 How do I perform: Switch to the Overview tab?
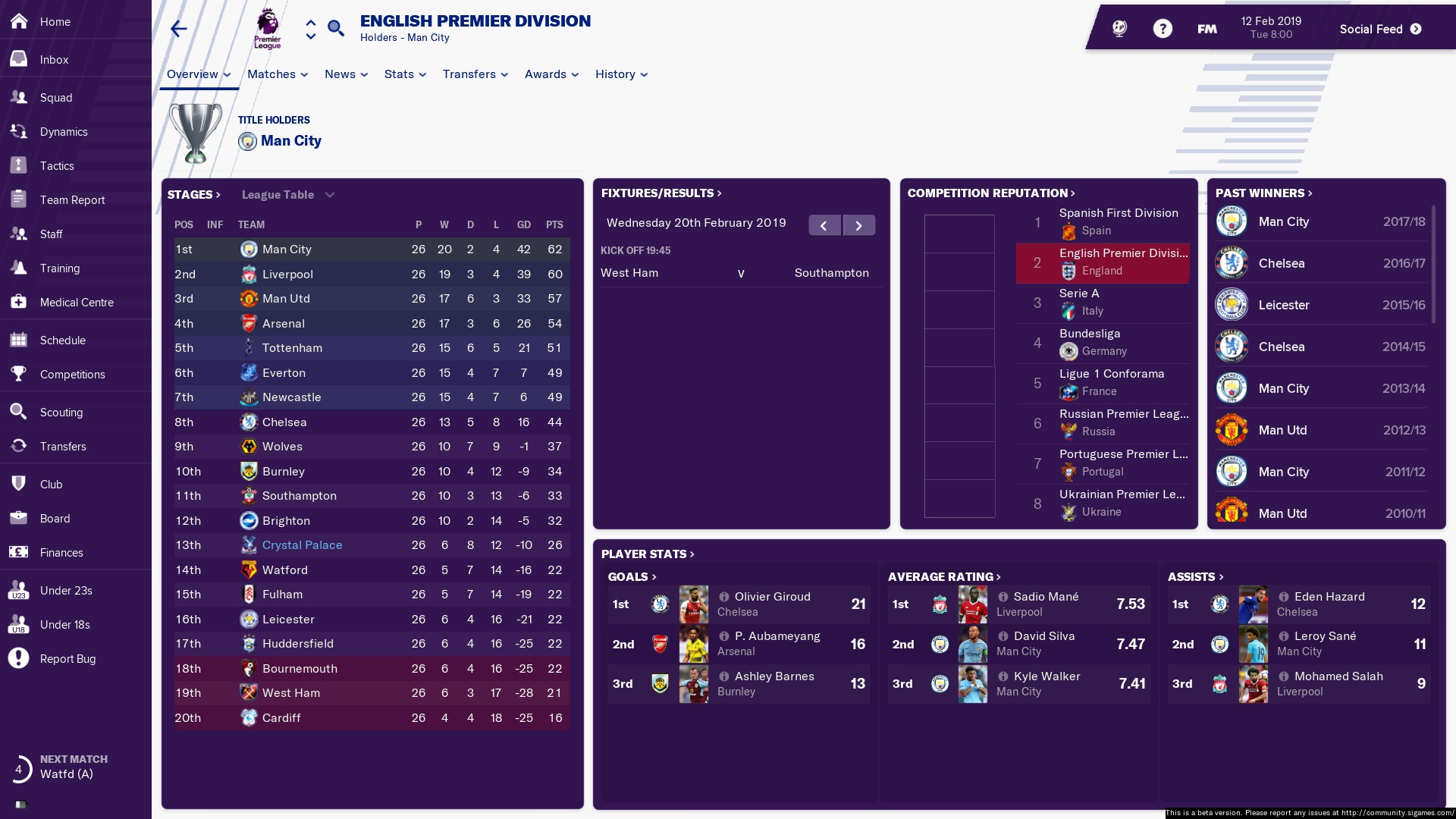[192, 74]
